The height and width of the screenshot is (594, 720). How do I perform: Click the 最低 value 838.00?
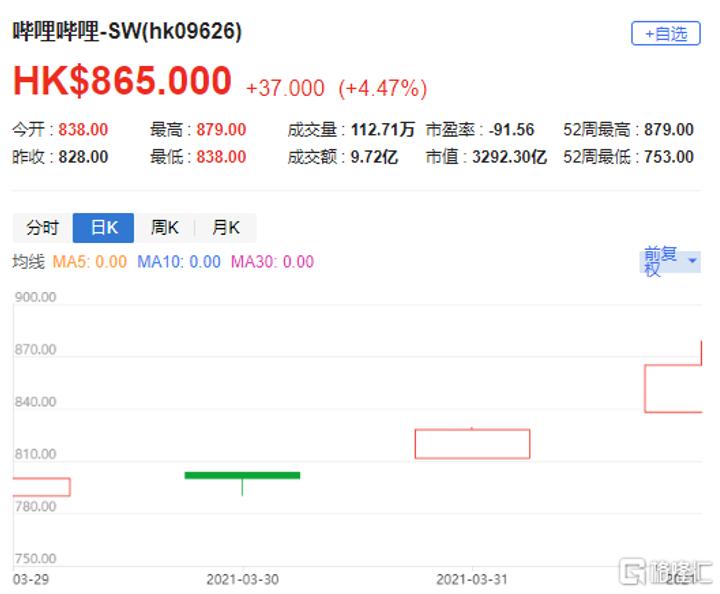pos(221,157)
